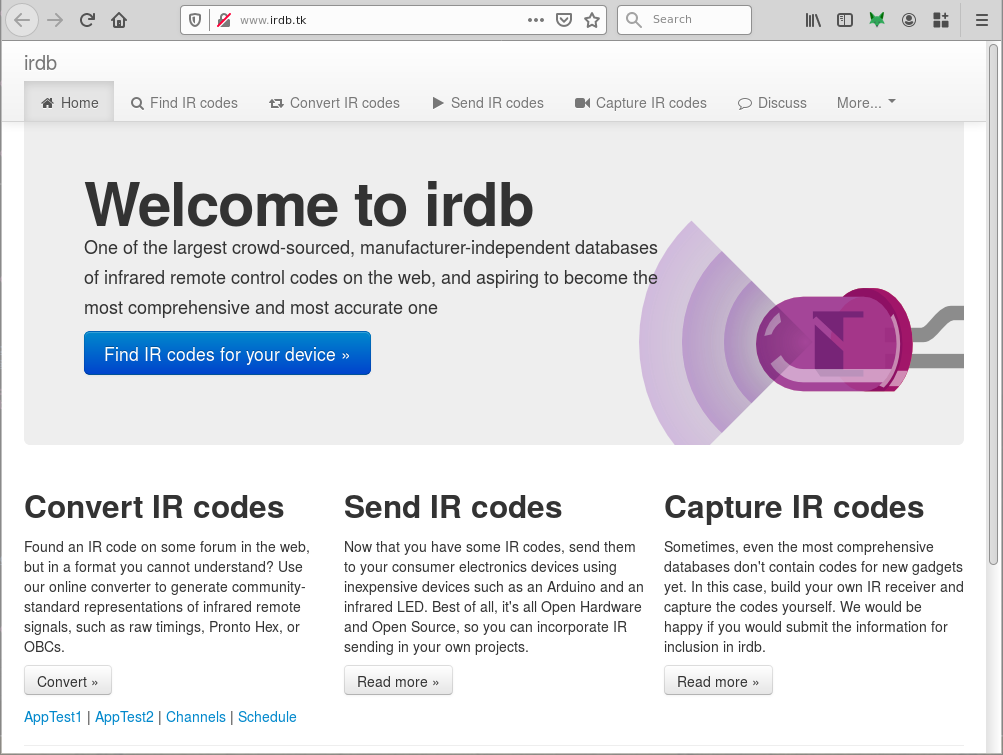Expand the More... navigation dropdown
The height and width of the screenshot is (755, 1003).
coord(866,103)
